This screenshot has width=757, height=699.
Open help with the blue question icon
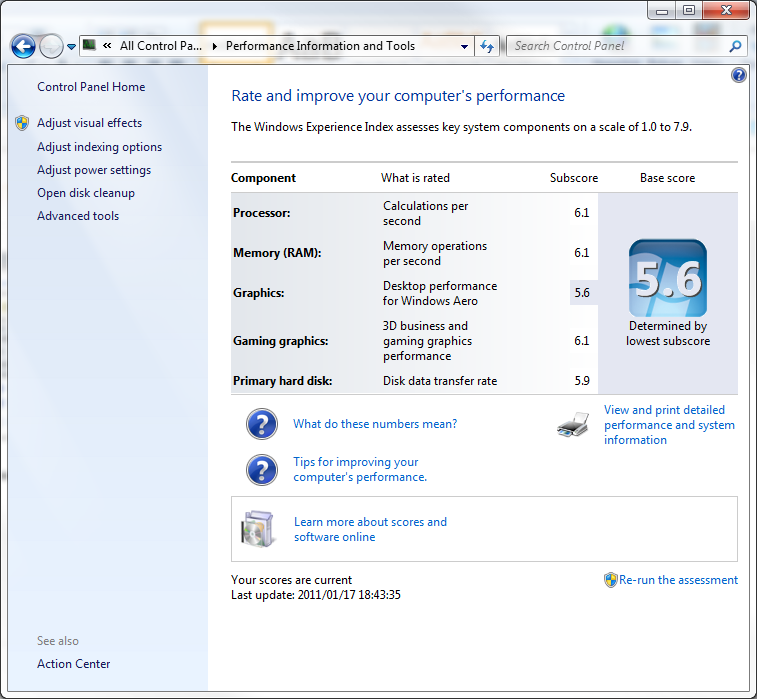739,75
